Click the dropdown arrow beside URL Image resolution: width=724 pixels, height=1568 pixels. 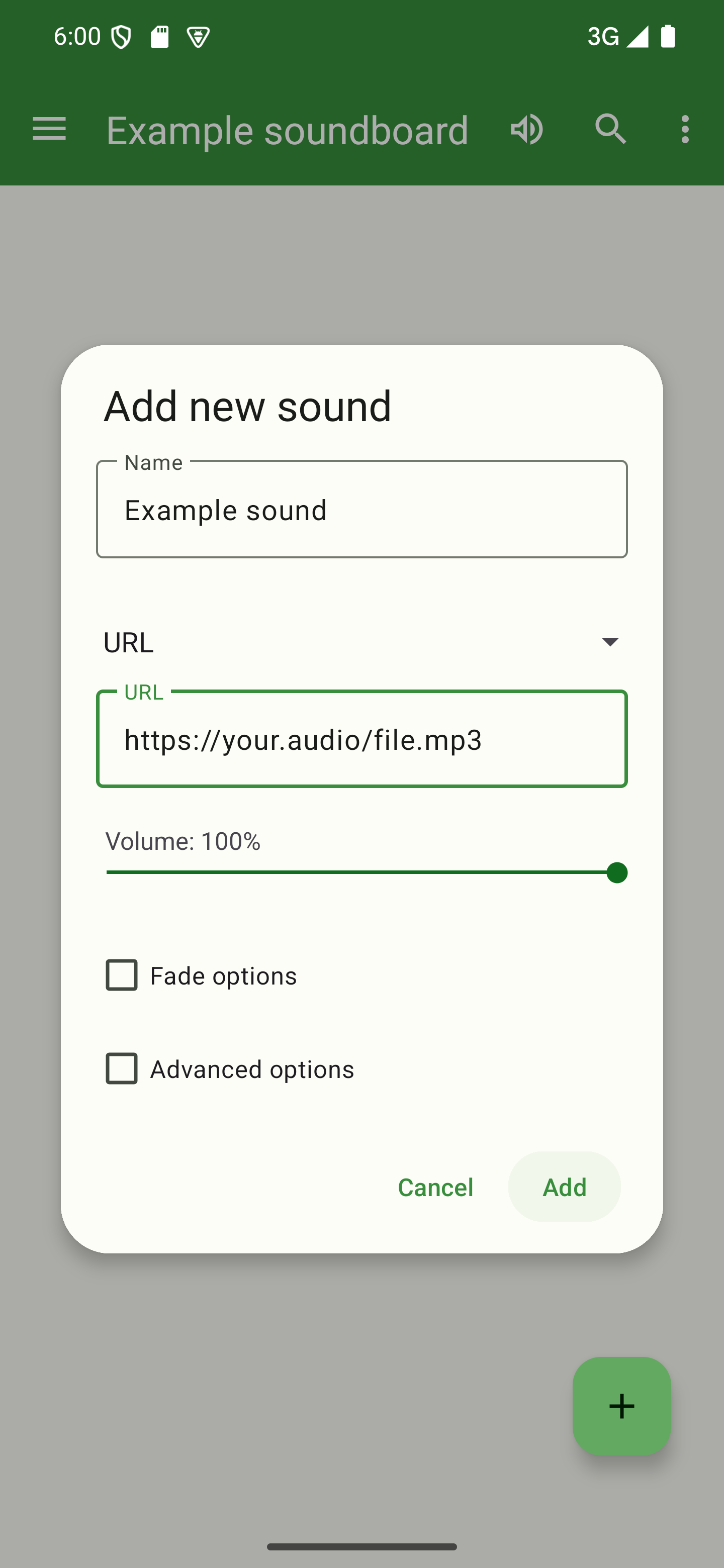pos(609,642)
